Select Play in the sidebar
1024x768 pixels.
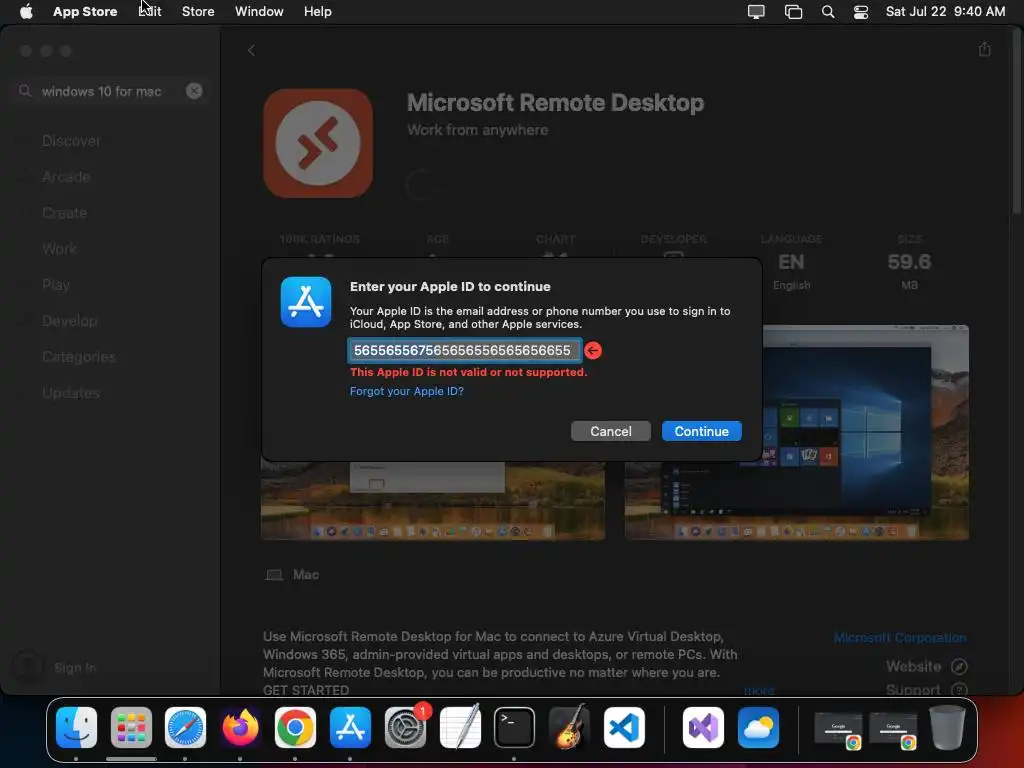pyautogui.click(x=56, y=285)
